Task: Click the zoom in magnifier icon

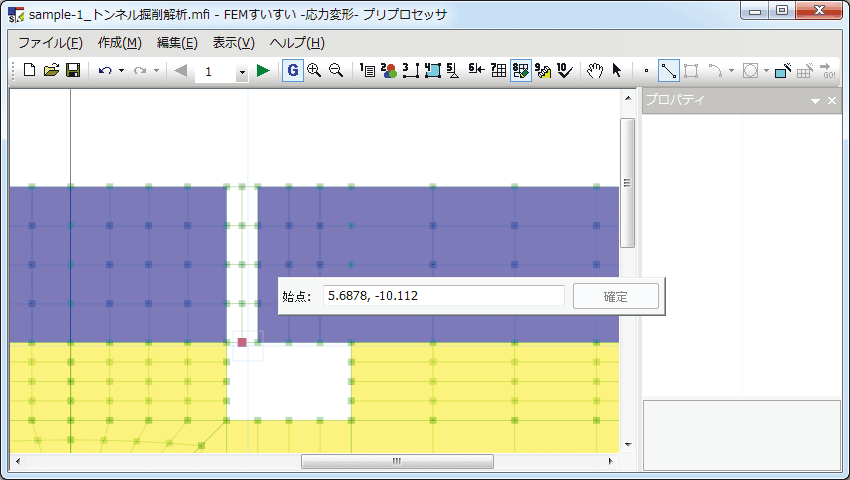Action: [x=314, y=71]
